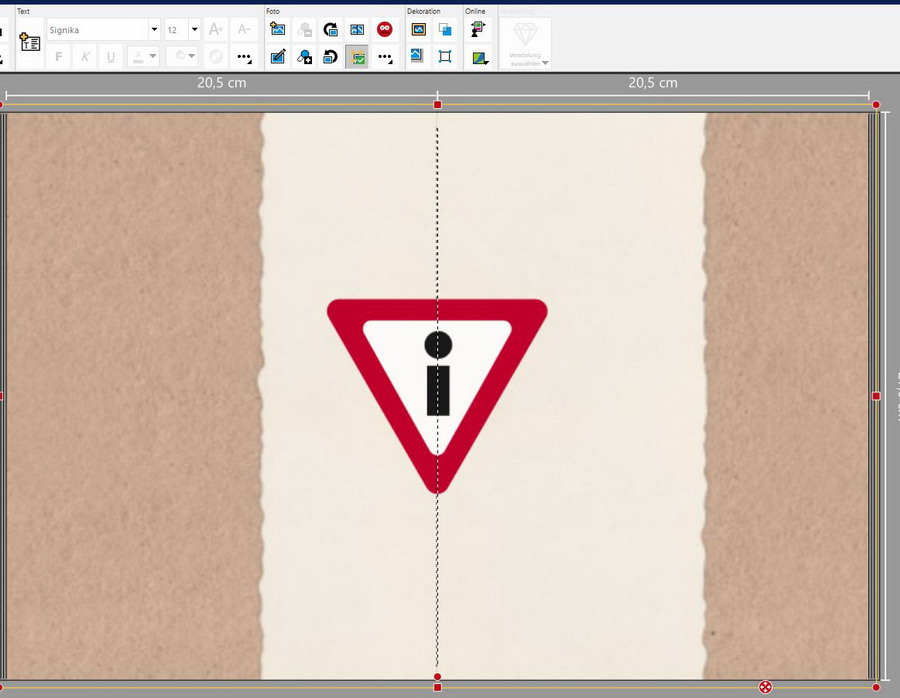900x698 pixels.
Task: Toggle bold text formatting
Action: click(x=59, y=57)
